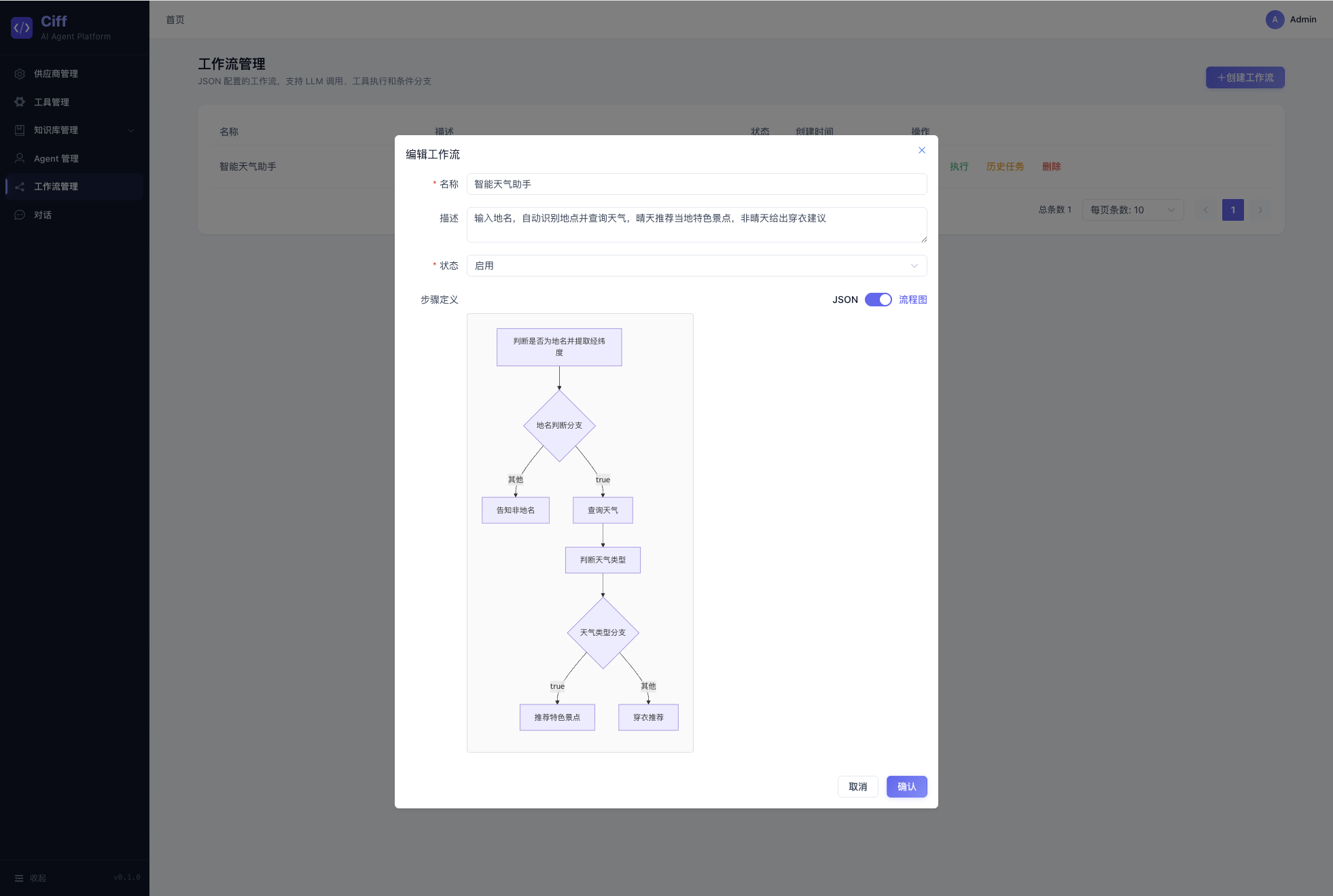The height and width of the screenshot is (896, 1333).
Task: Click the 智能天气助手 table row name
Action: (x=248, y=166)
